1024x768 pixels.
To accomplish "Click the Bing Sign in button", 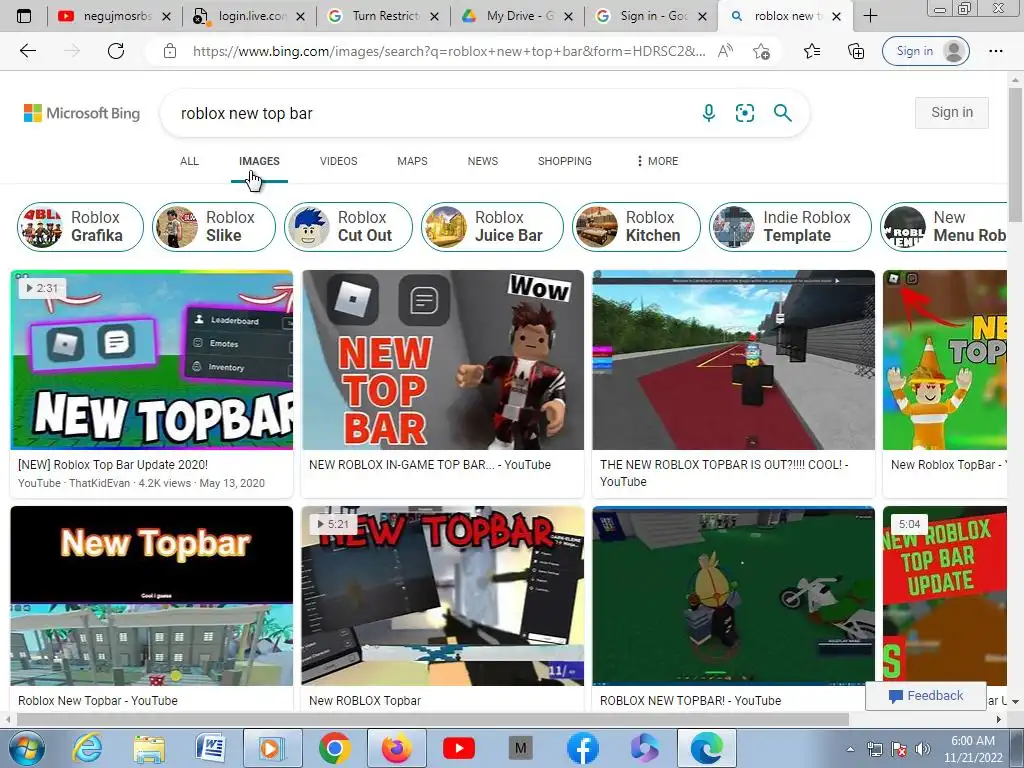I will click(952, 112).
